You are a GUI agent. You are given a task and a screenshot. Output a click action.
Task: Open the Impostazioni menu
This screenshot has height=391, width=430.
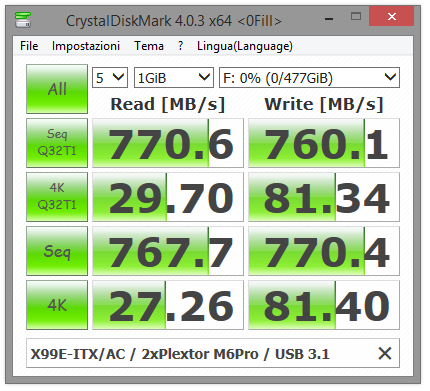pos(86,46)
